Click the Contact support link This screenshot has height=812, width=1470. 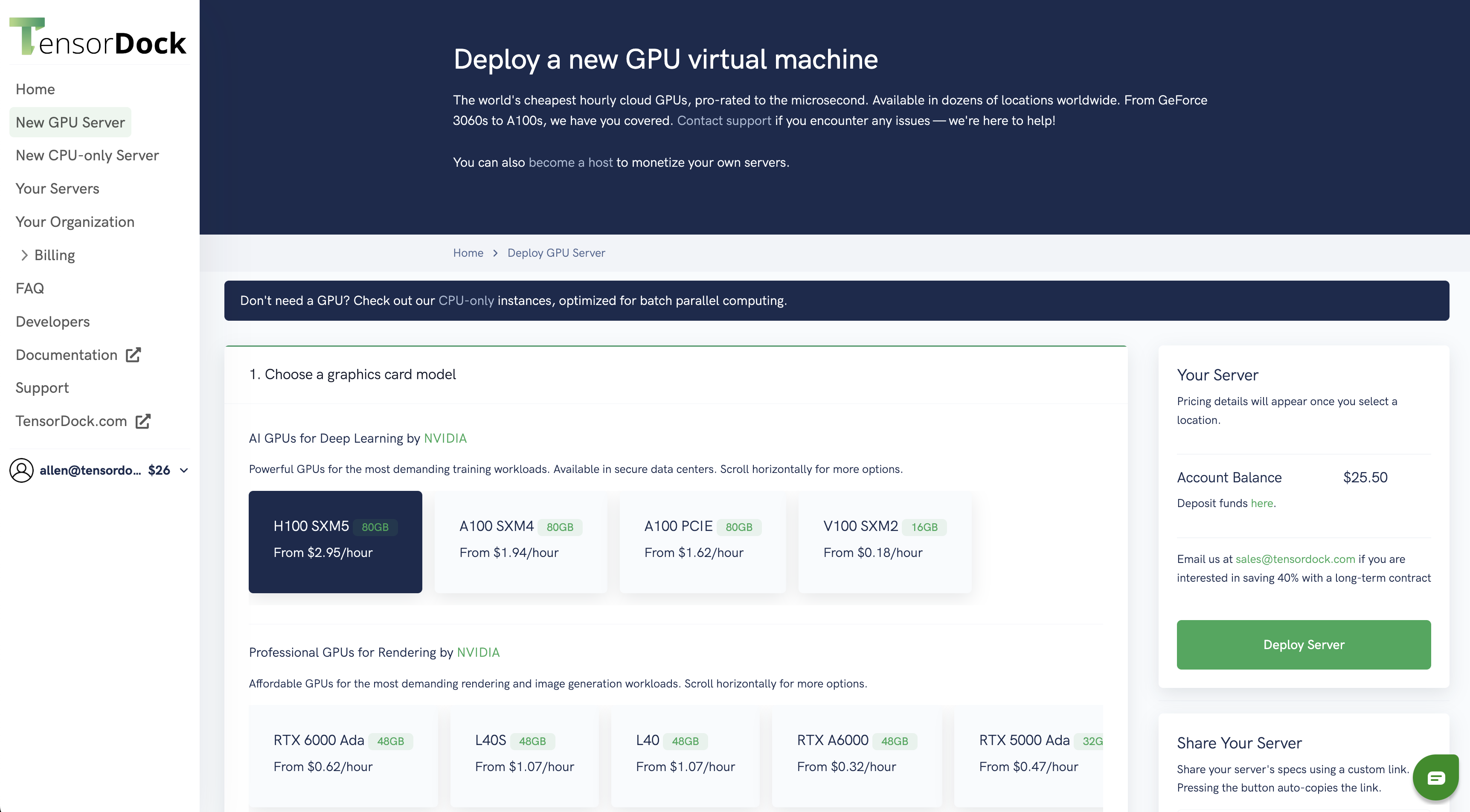pyautogui.click(x=723, y=120)
